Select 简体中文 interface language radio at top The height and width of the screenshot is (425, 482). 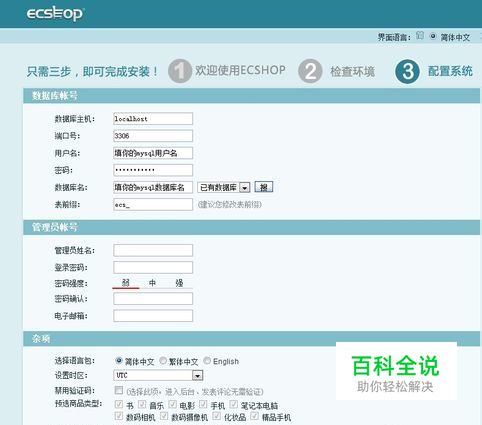[x=433, y=36]
